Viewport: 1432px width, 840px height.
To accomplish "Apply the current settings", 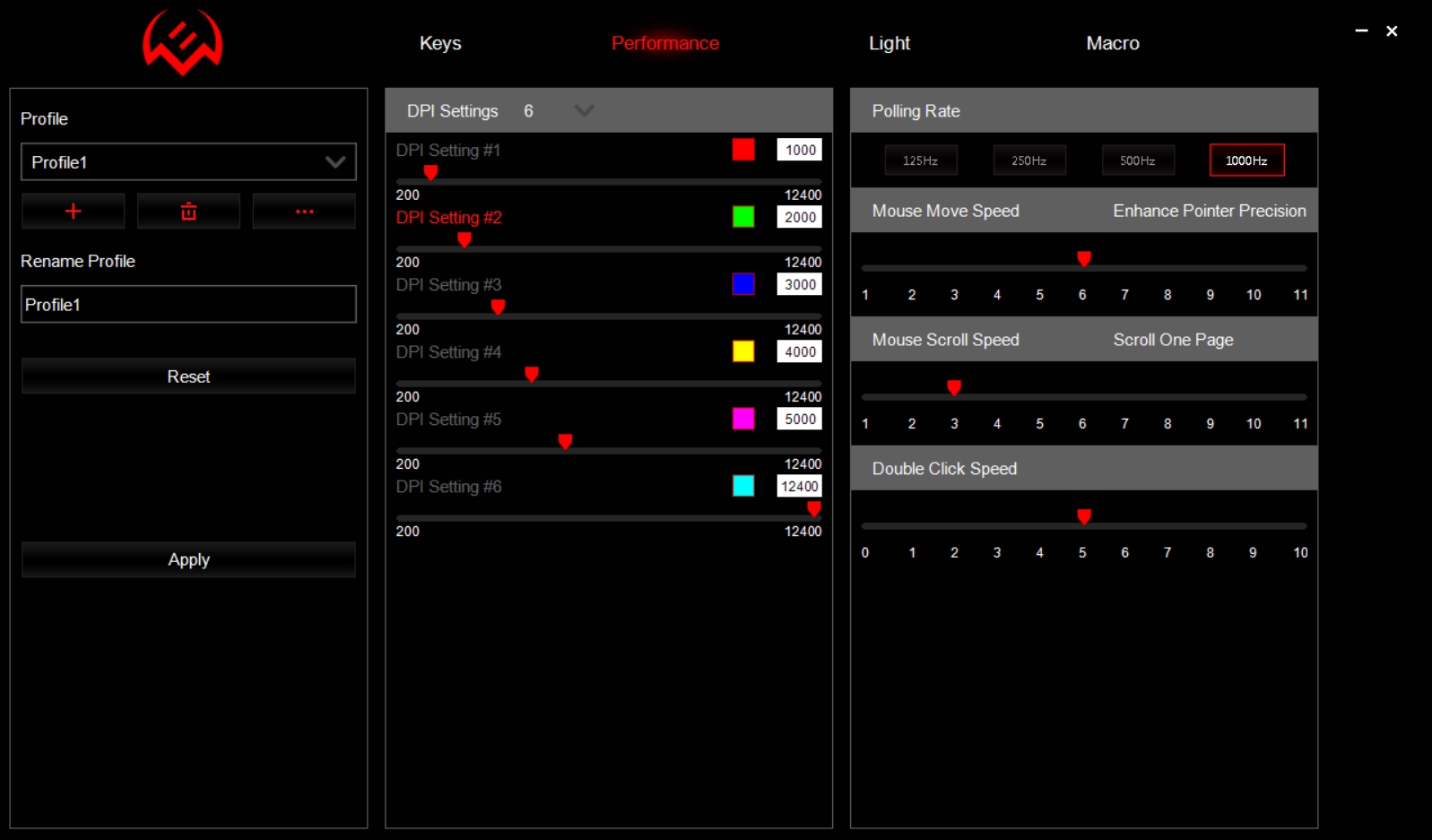I will (x=188, y=559).
